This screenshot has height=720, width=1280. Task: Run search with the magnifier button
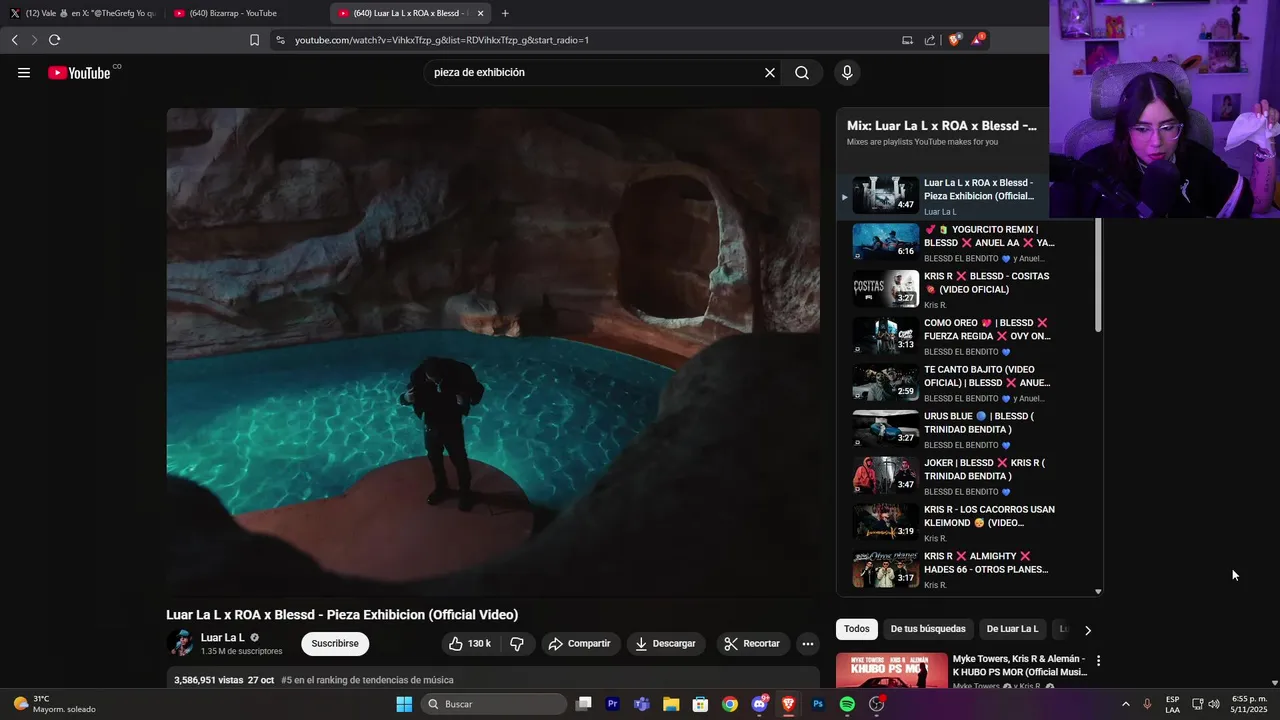pyautogui.click(x=802, y=72)
